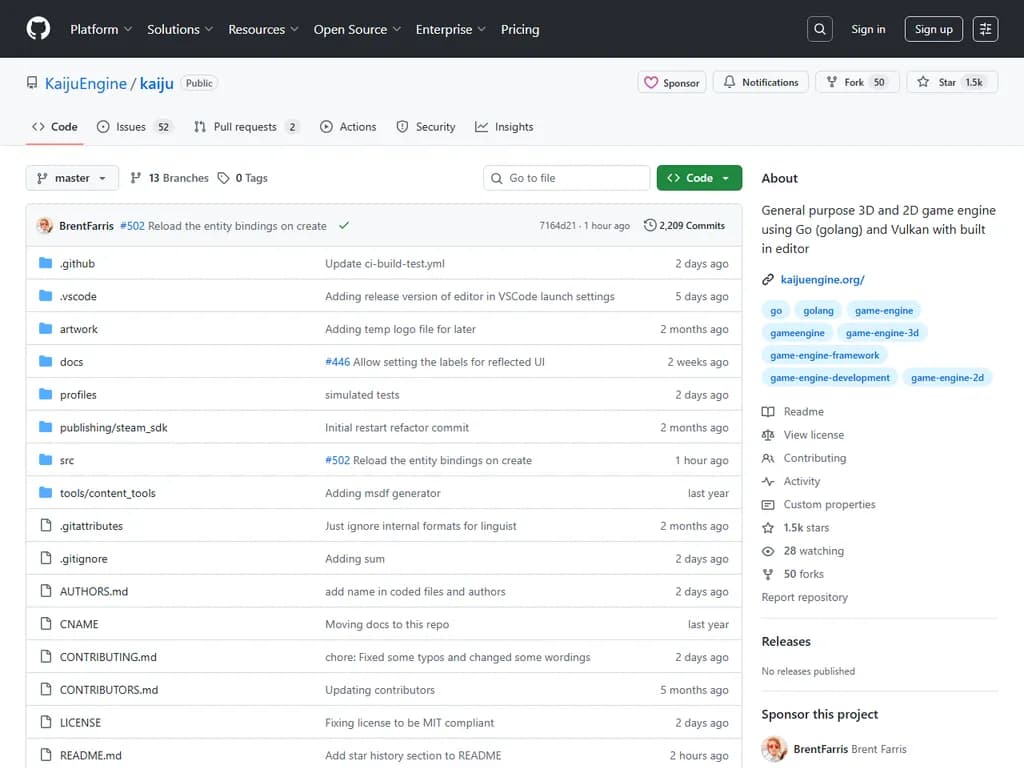The width and height of the screenshot is (1024, 768).
Task: Open the command palette icon button
Action: (x=985, y=29)
